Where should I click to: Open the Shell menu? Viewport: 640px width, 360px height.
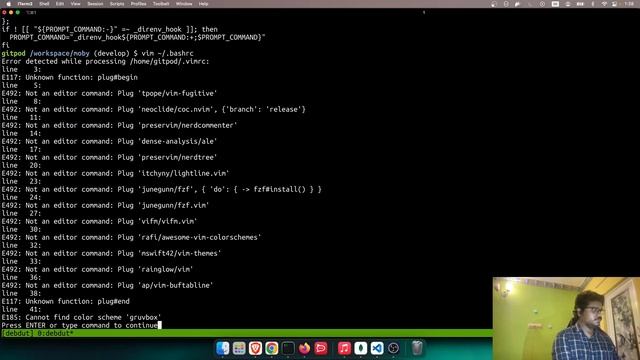point(44,4)
